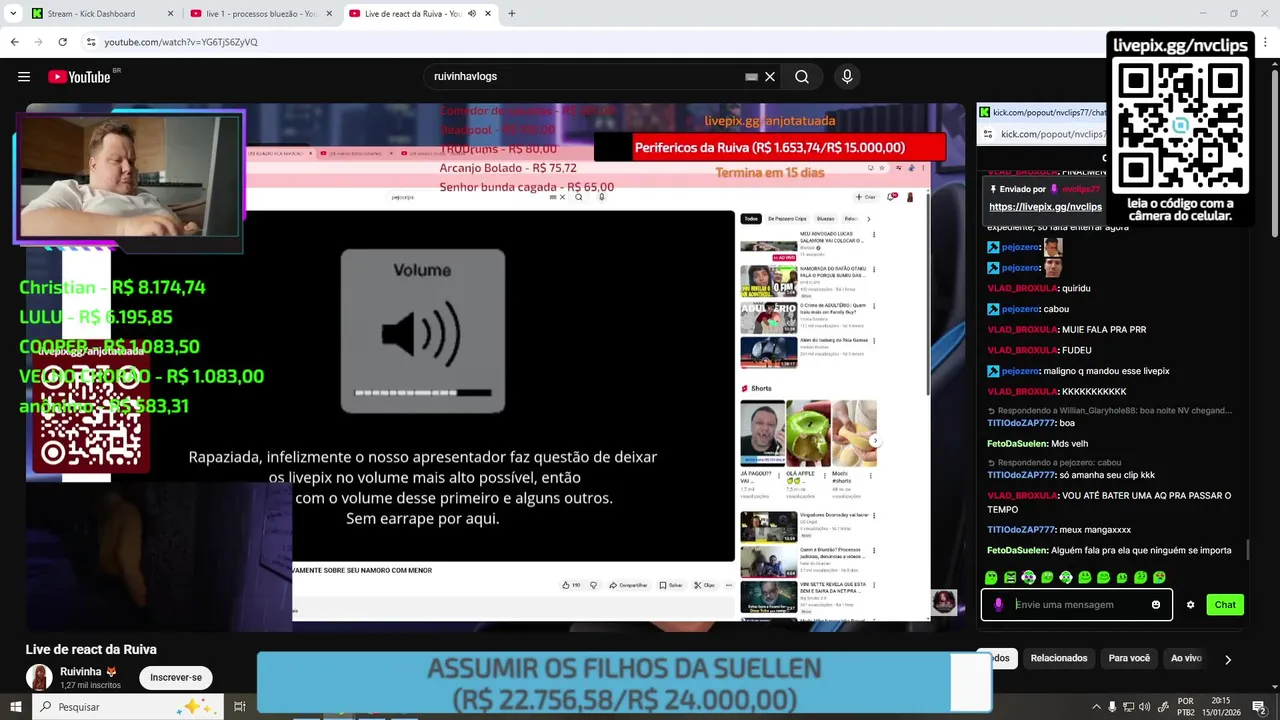Screen dimensions: 1280x720
Task: Subscribe with the Inscrever-se button
Action: [176, 677]
